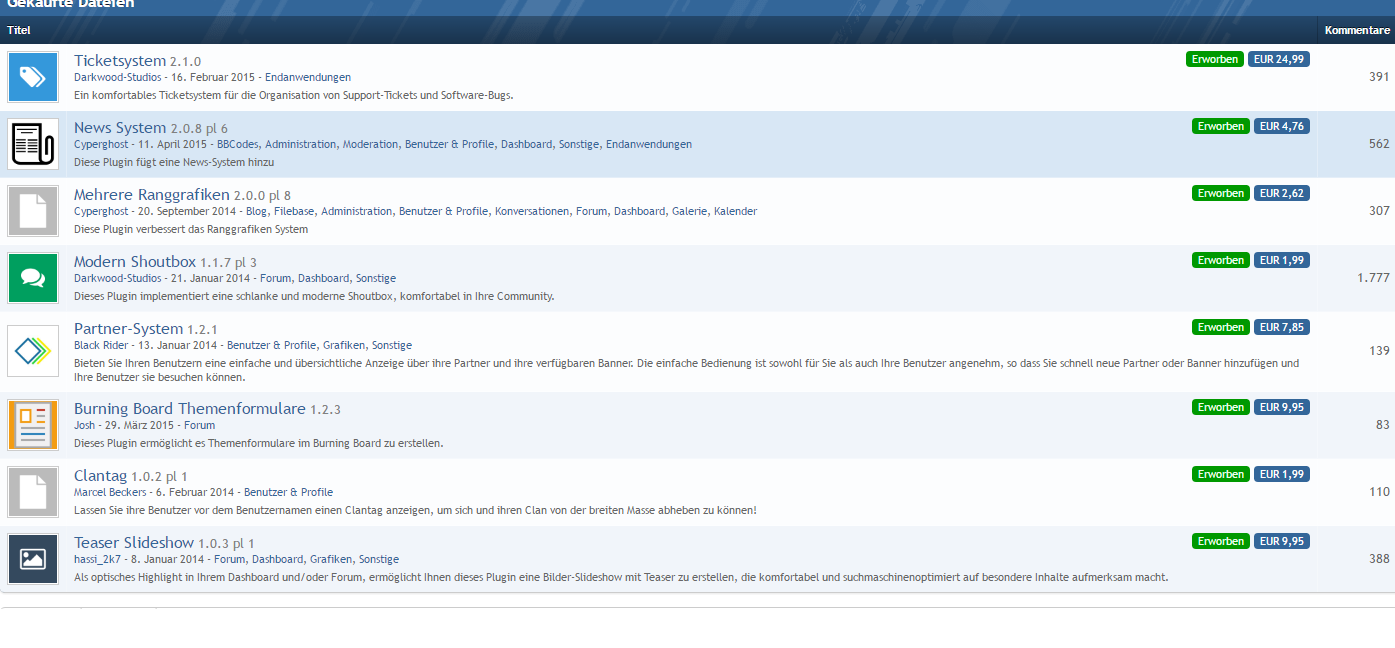Screen dimensions: 1395x648
Task: Click the EUR 24,99 price badge
Action: pos(1278,59)
